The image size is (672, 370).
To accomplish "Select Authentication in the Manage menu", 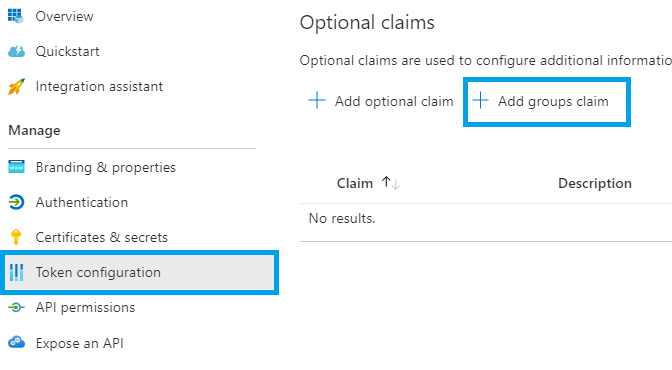I will [x=81, y=202].
